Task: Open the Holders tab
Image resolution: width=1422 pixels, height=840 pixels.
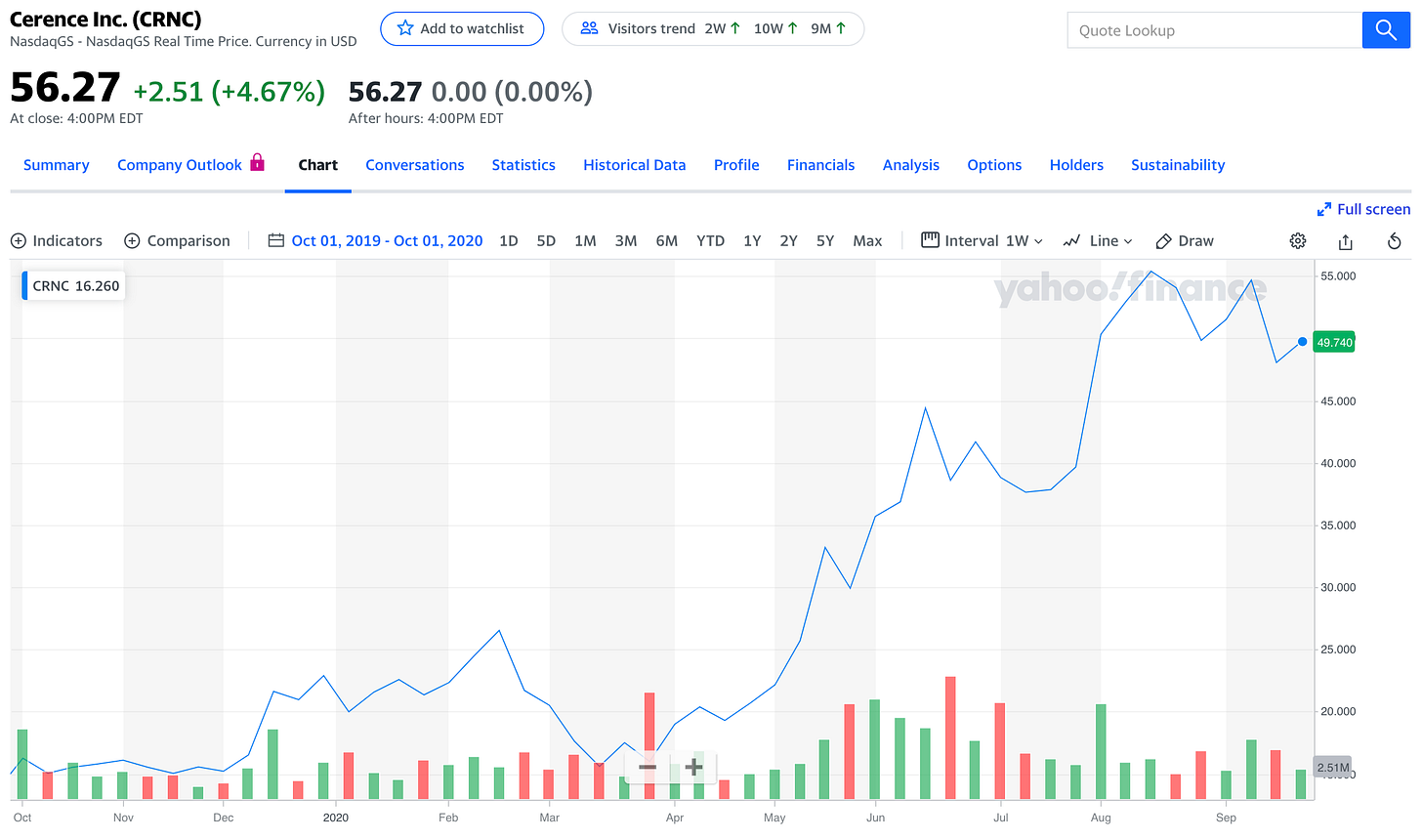Action: tap(1076, 165)
